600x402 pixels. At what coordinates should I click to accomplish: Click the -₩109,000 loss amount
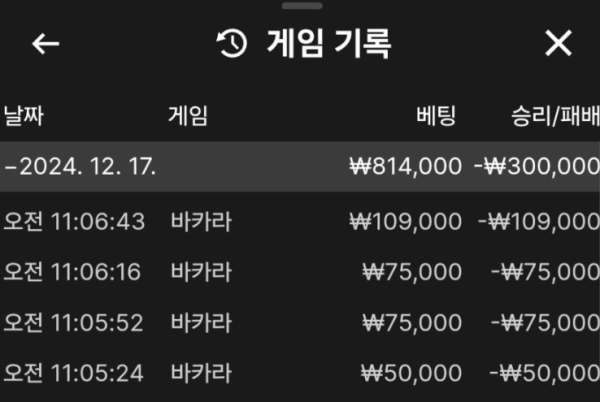[539, 222]
